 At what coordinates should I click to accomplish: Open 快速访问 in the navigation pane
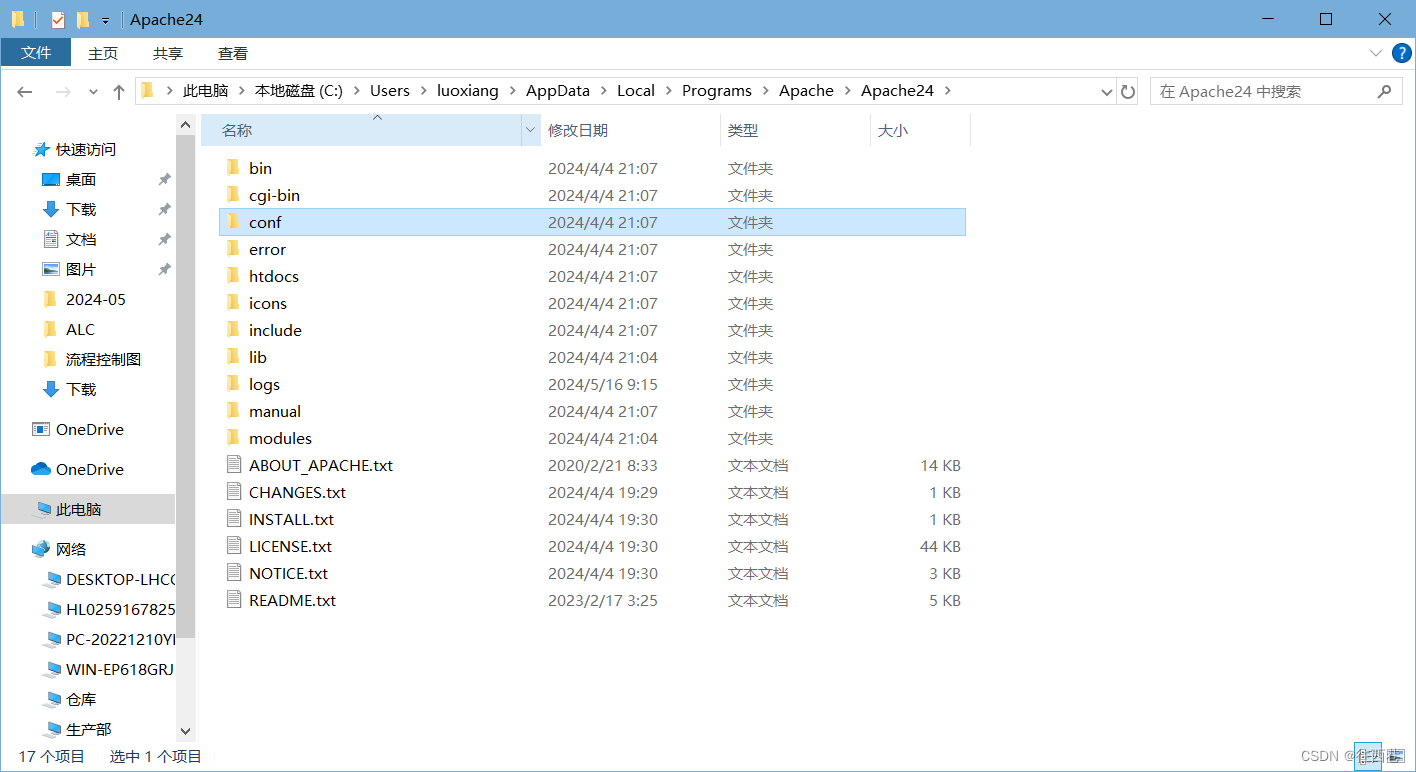86,149
